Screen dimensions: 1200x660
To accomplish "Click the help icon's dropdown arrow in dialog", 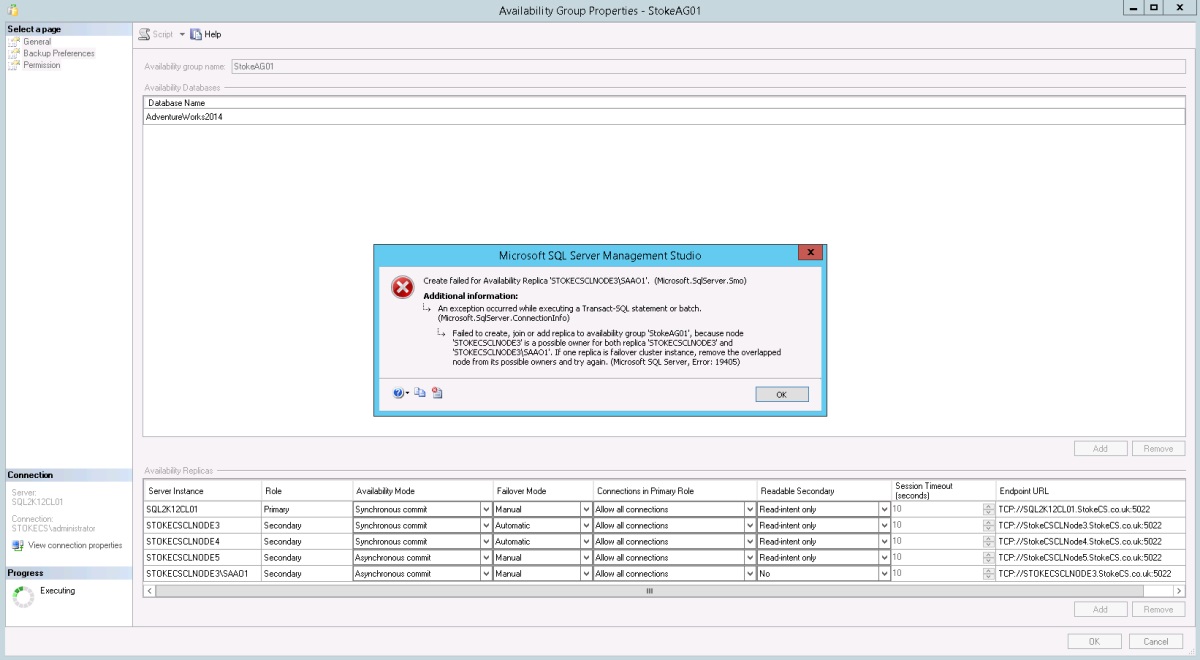I will click(408, 393).
